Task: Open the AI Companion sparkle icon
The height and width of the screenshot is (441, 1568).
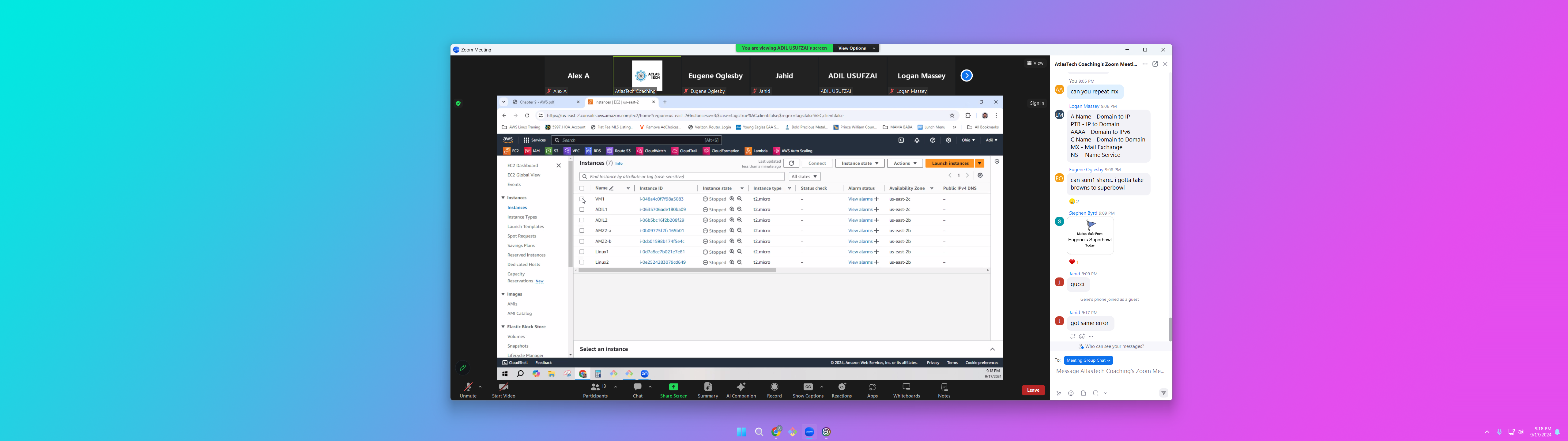Action: click(741, 387)
